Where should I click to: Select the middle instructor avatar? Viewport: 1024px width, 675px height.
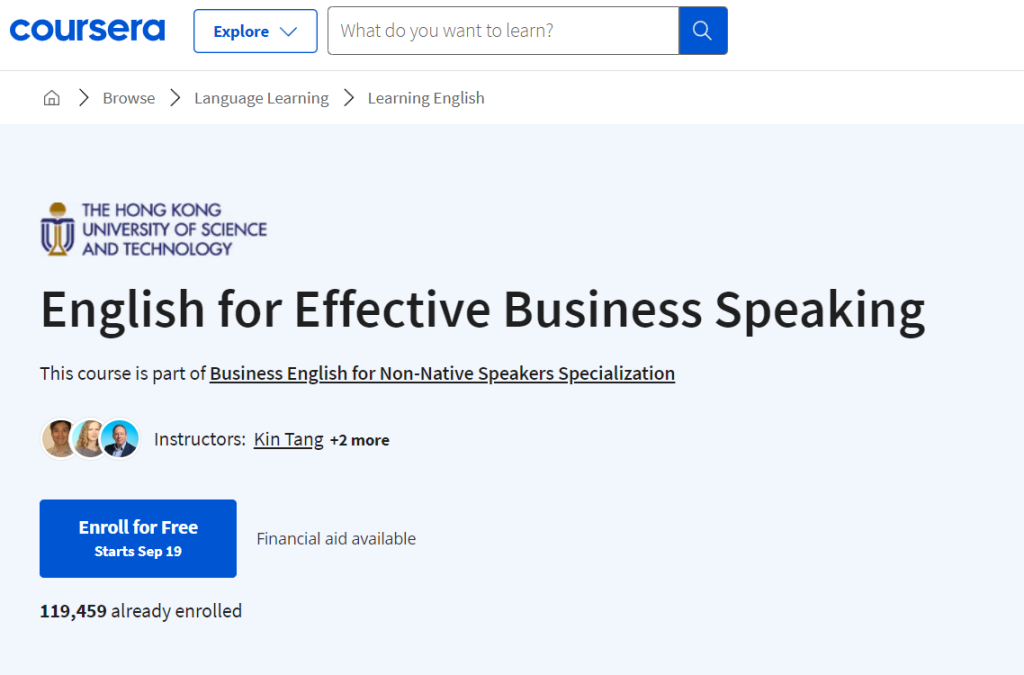coord(90,439)
